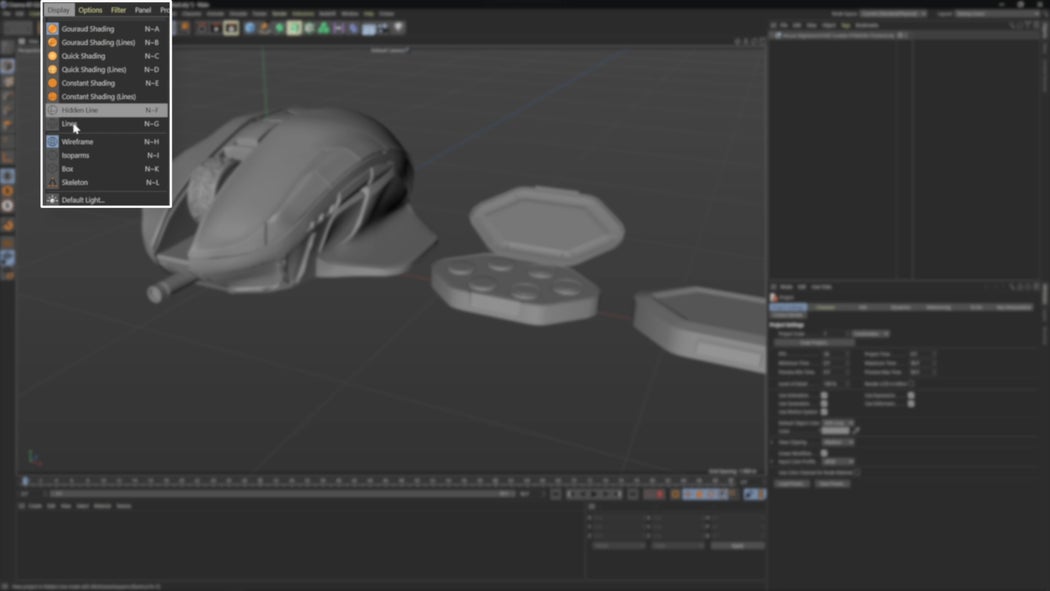This screenshot has width=1050, height=591.
Task: Select the Project Settings attribute tab
Action: (x=788, y=307)
